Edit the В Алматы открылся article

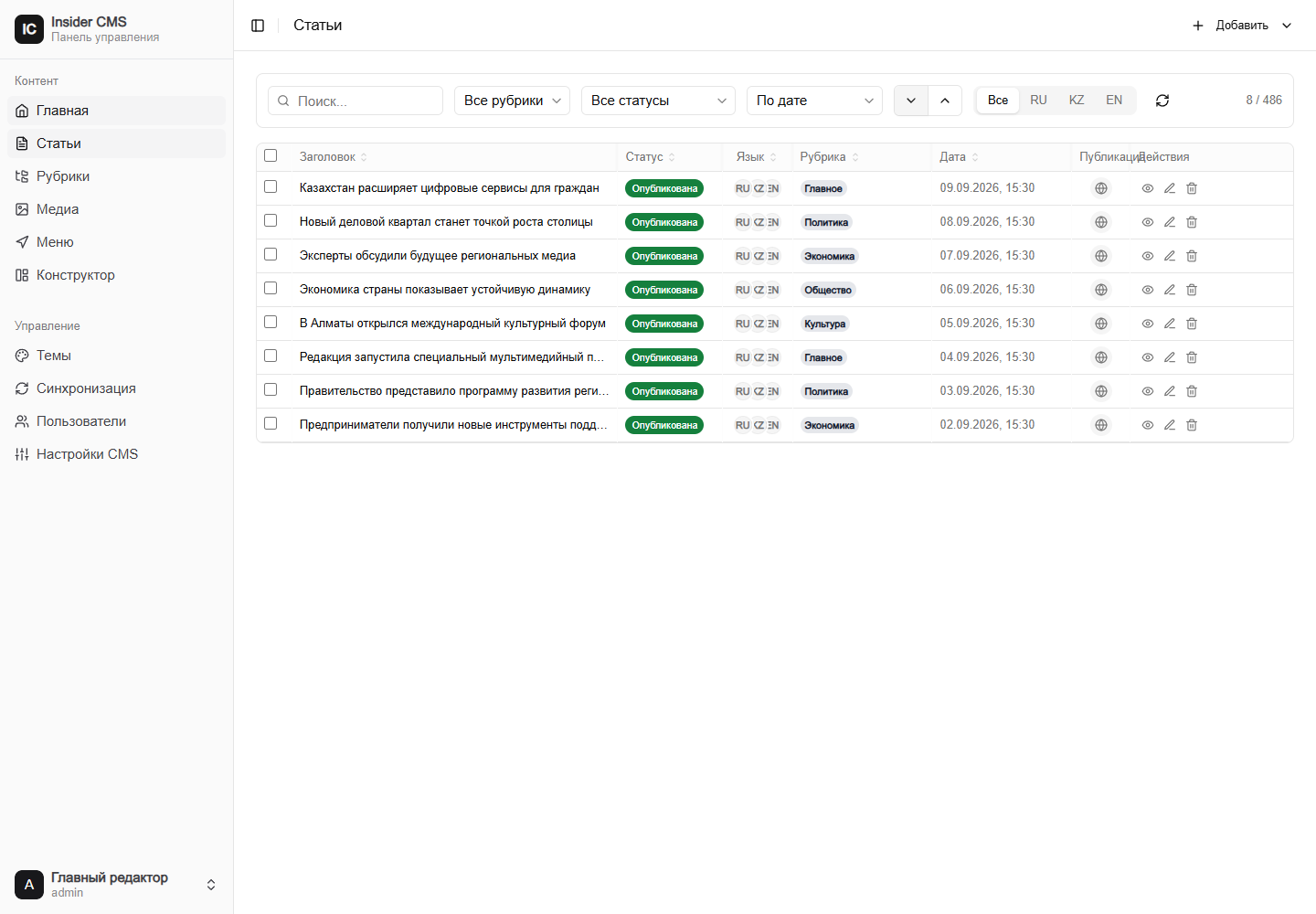[1170, 324]
